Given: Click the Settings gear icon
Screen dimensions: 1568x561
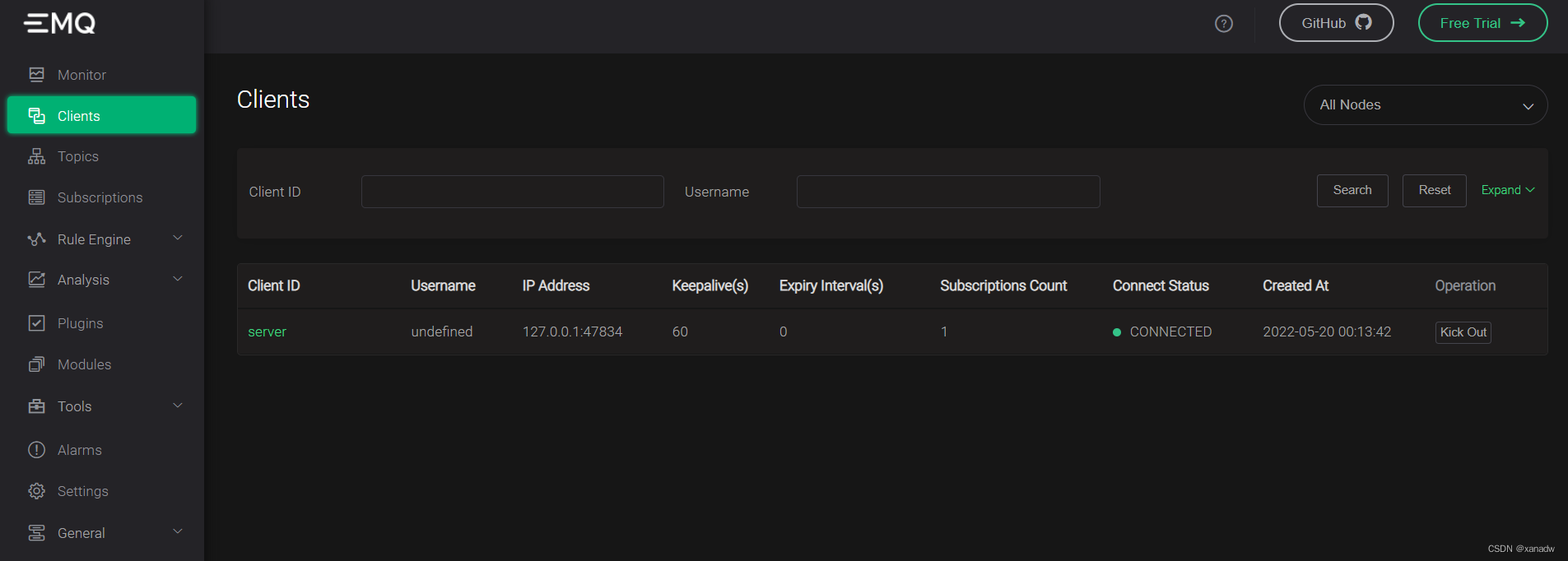Looking at the screenshot, I should pos(36,491).
